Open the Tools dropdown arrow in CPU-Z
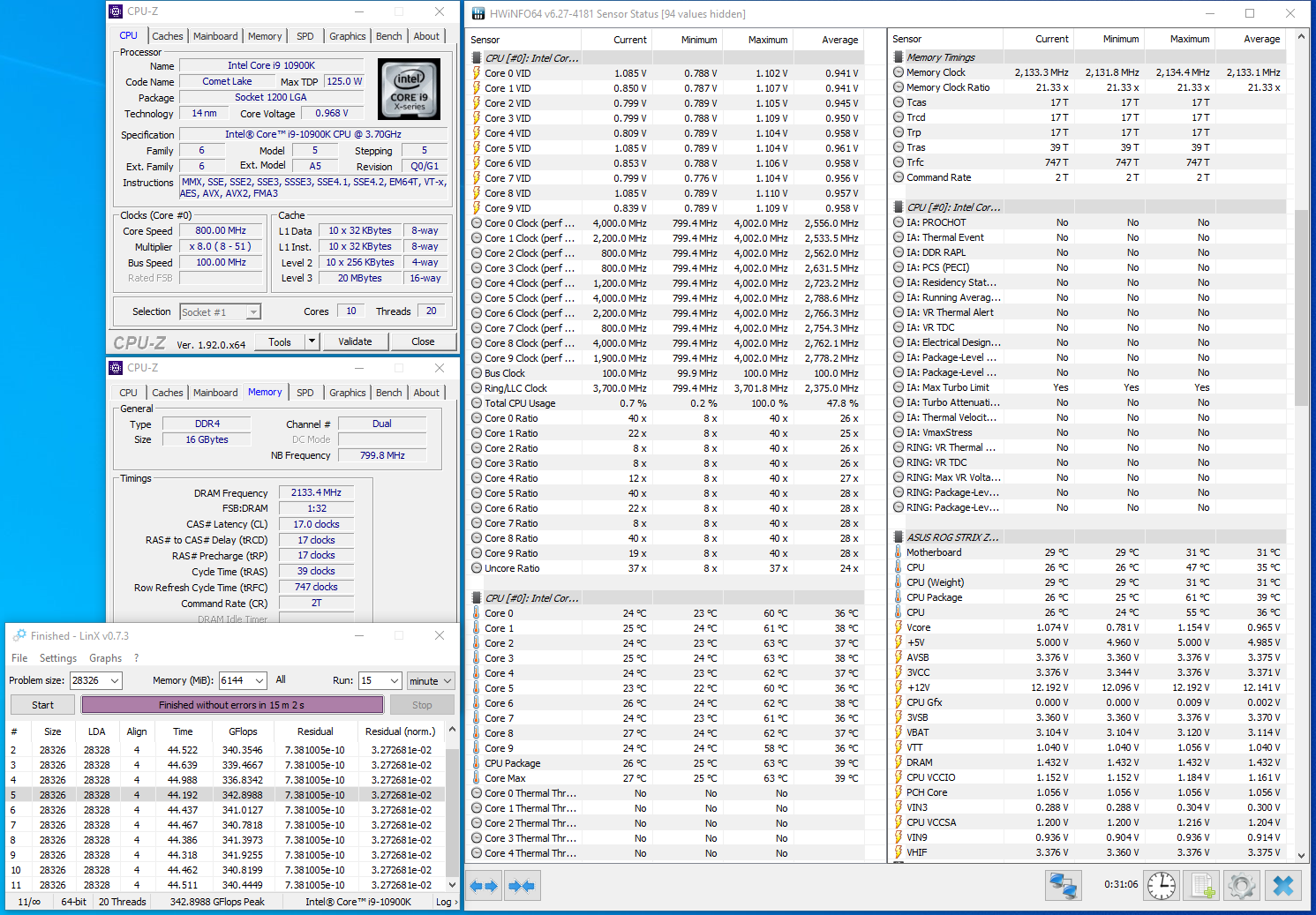Screen dimensions: 1316x915 312,341
